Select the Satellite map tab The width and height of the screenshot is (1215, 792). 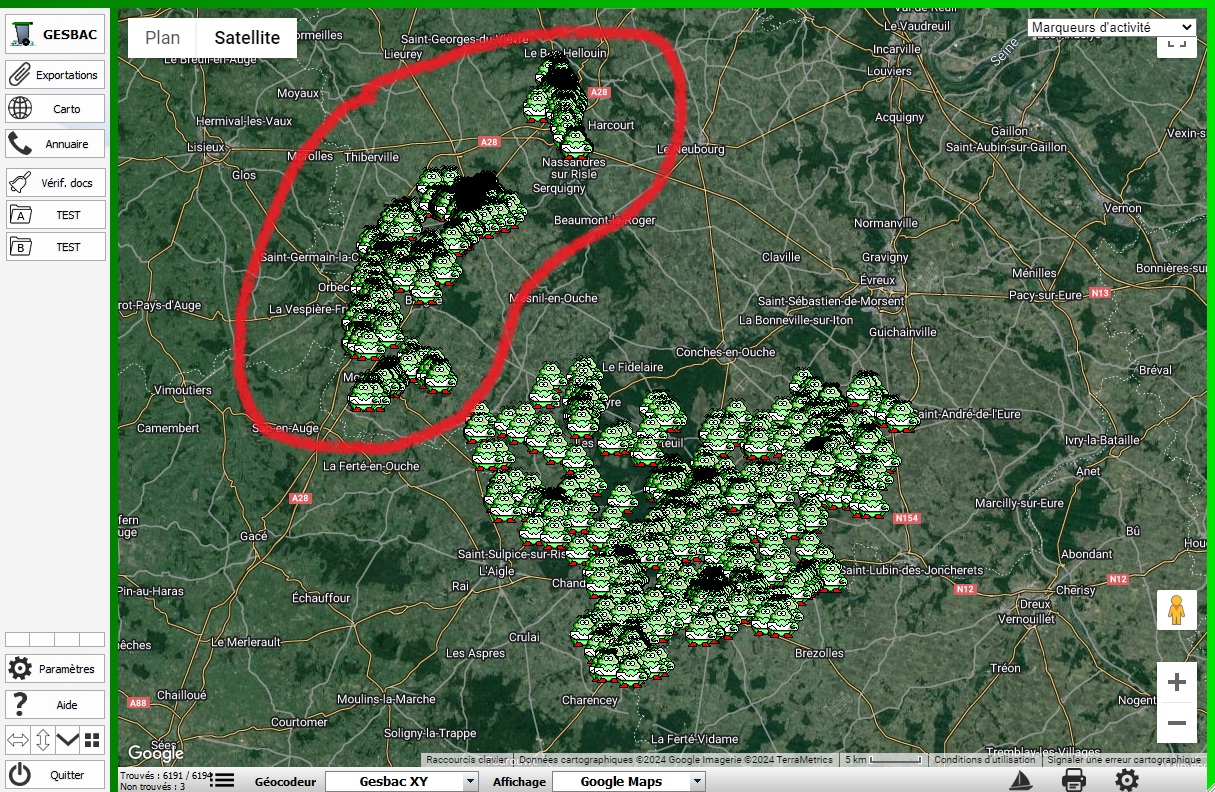click(247, 38)
